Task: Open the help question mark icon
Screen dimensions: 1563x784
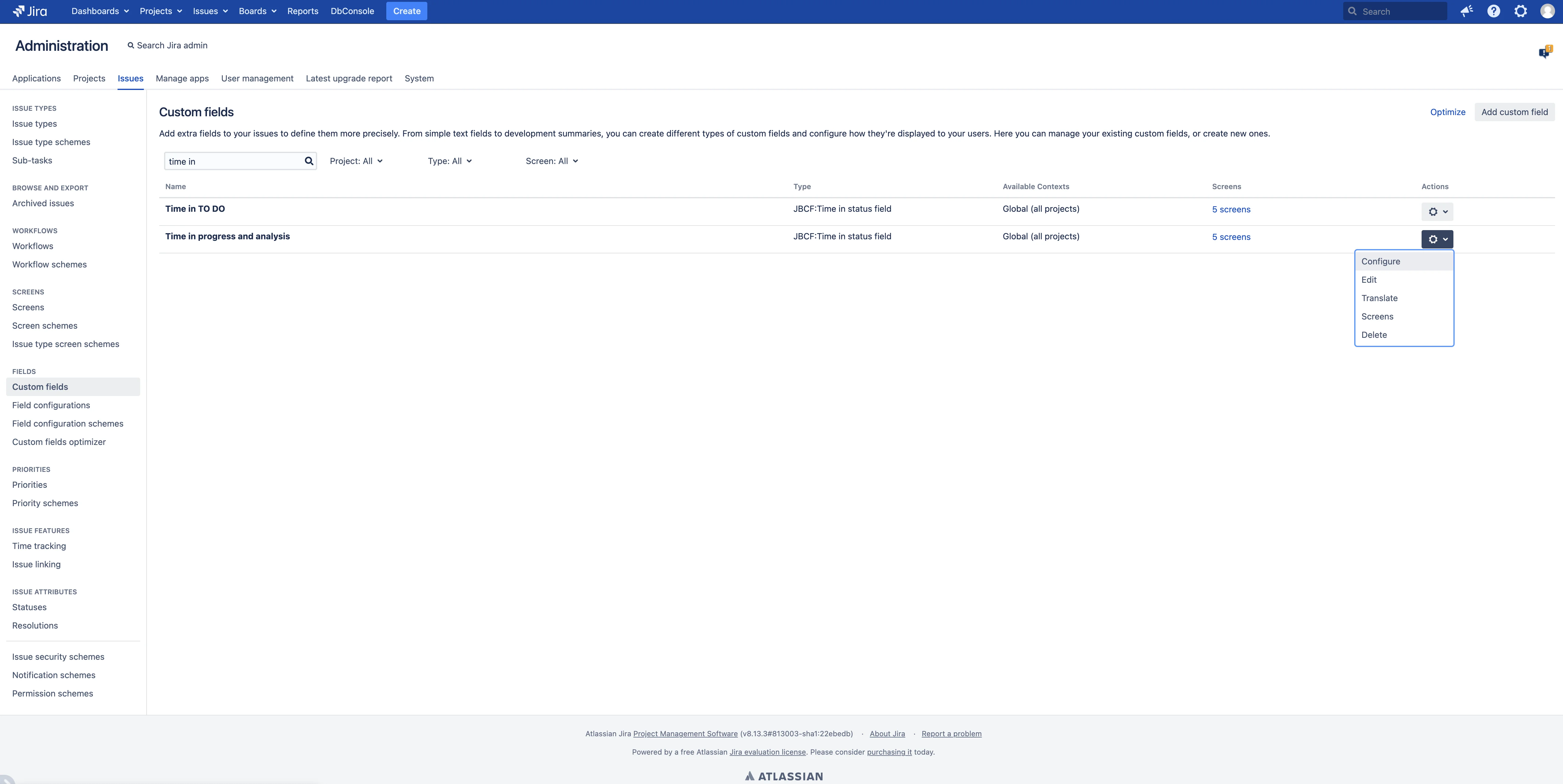Action: [x=1493, y=11]
